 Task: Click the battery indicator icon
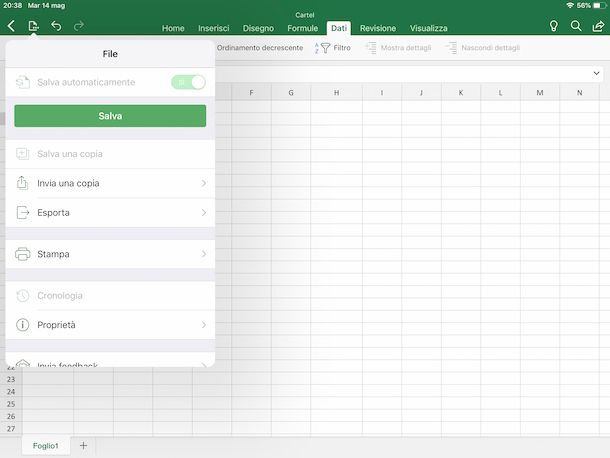[600, 5]
